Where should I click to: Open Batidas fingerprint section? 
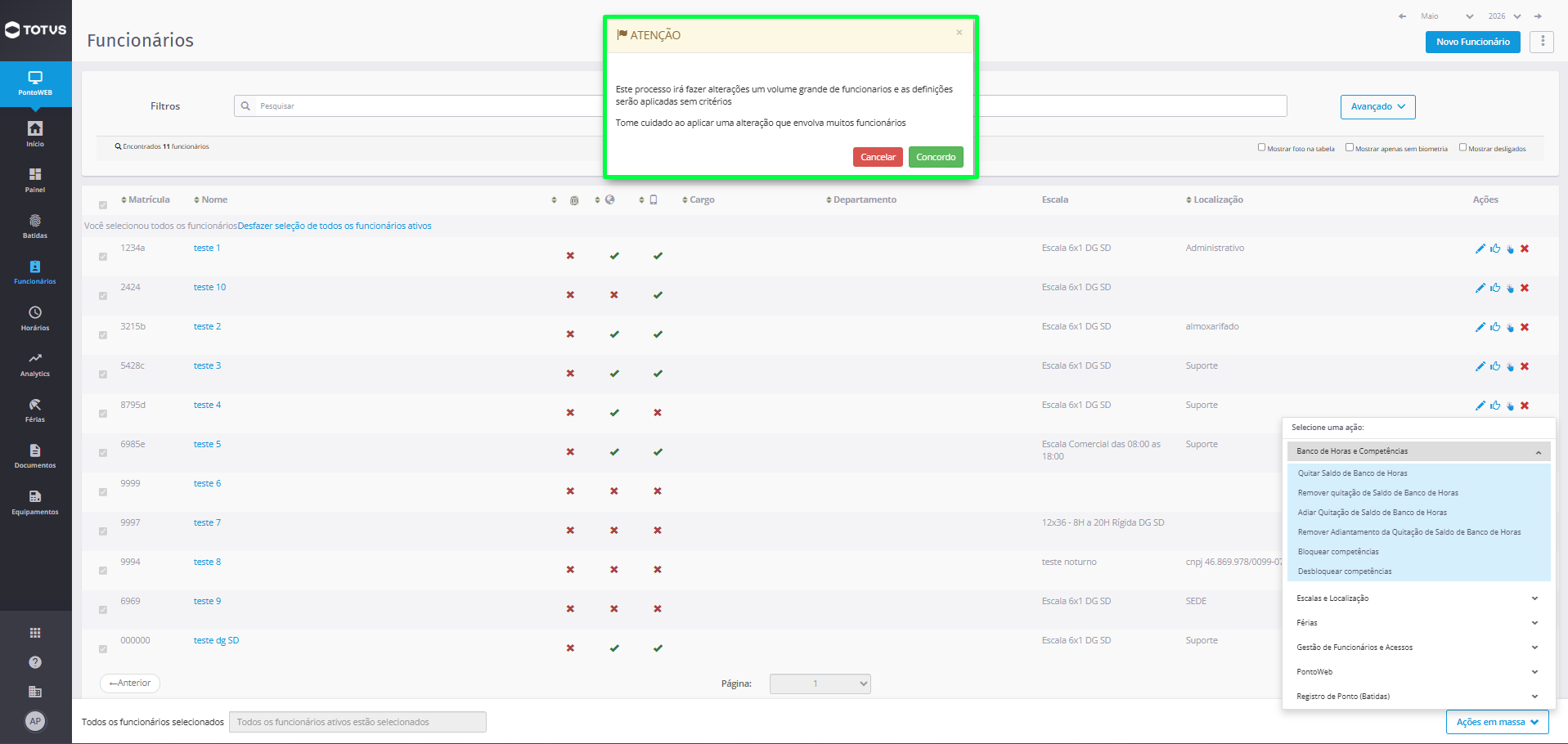coord(35,226)
